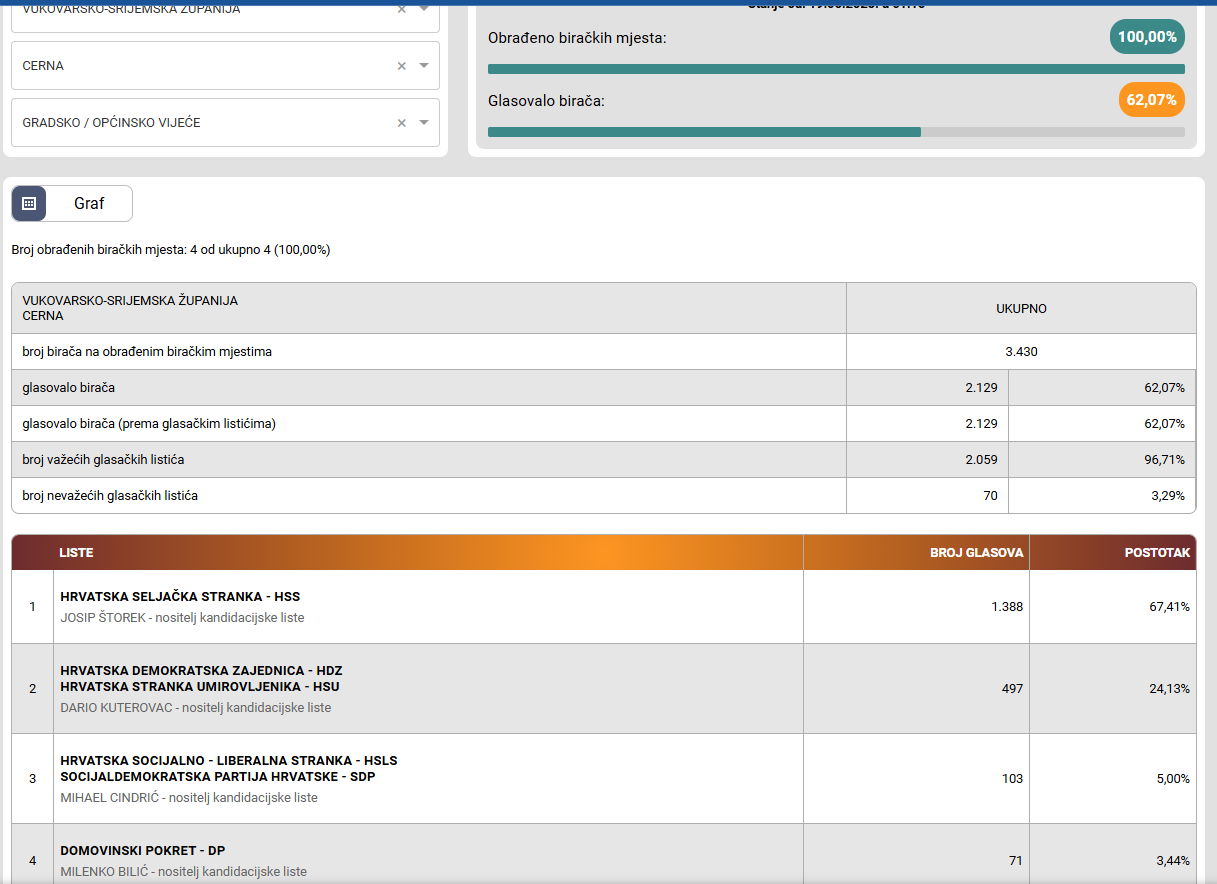Click the 100,00% processed badge
Image resolution: width=1217 pixels, height=884 pixels.
coord(1147,37)
